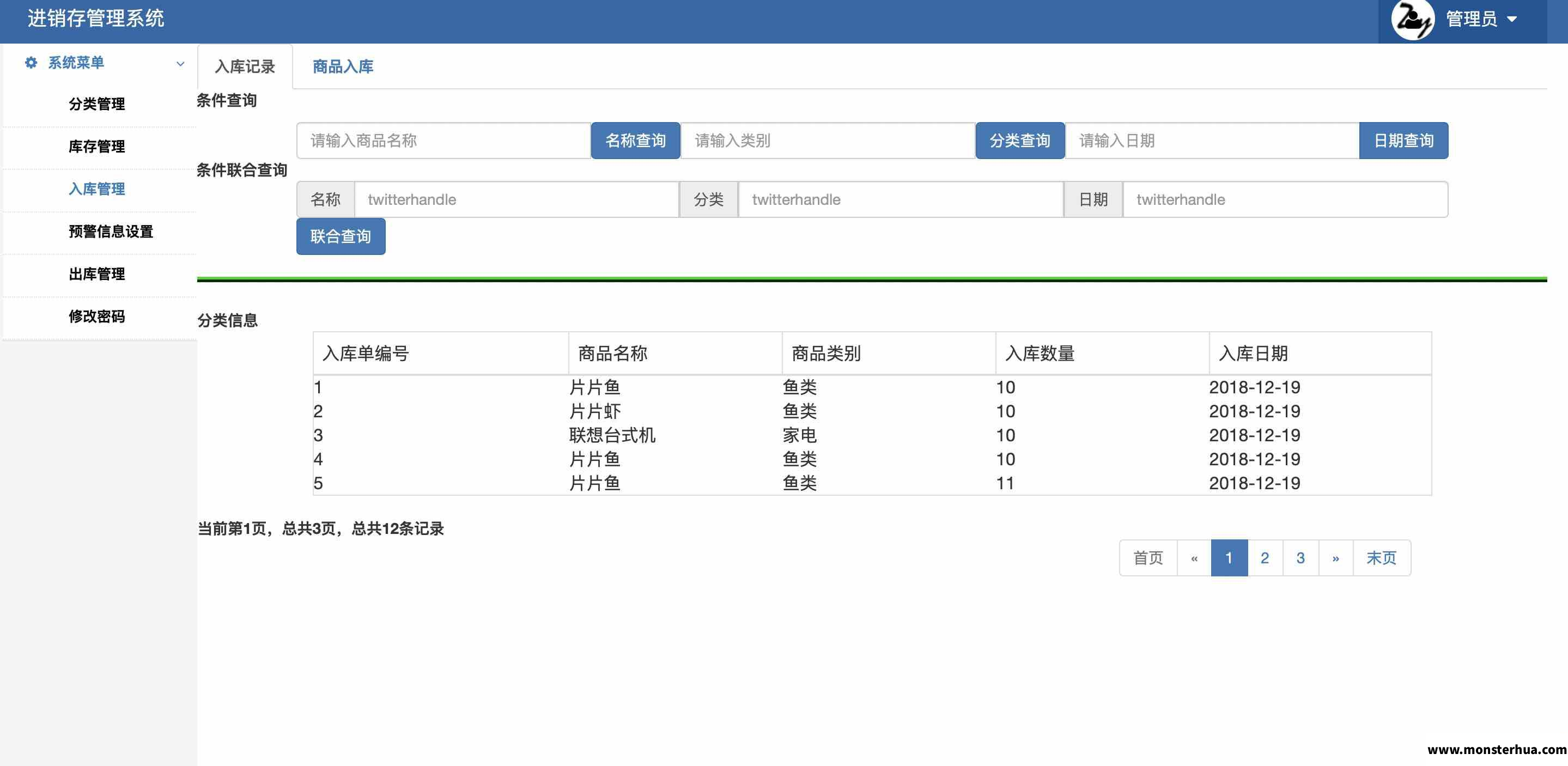Select page 2 in pagination

(x=1265, y=558)
